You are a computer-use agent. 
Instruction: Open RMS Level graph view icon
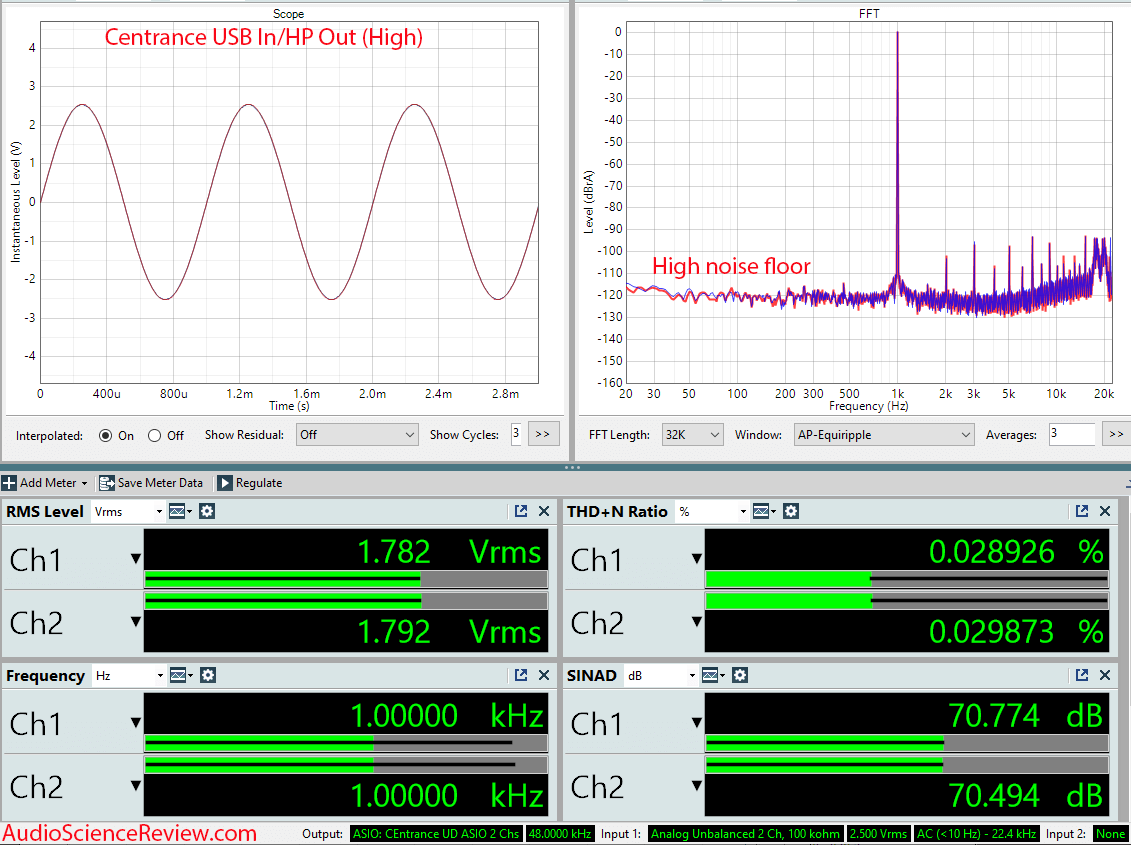(177, 512)
